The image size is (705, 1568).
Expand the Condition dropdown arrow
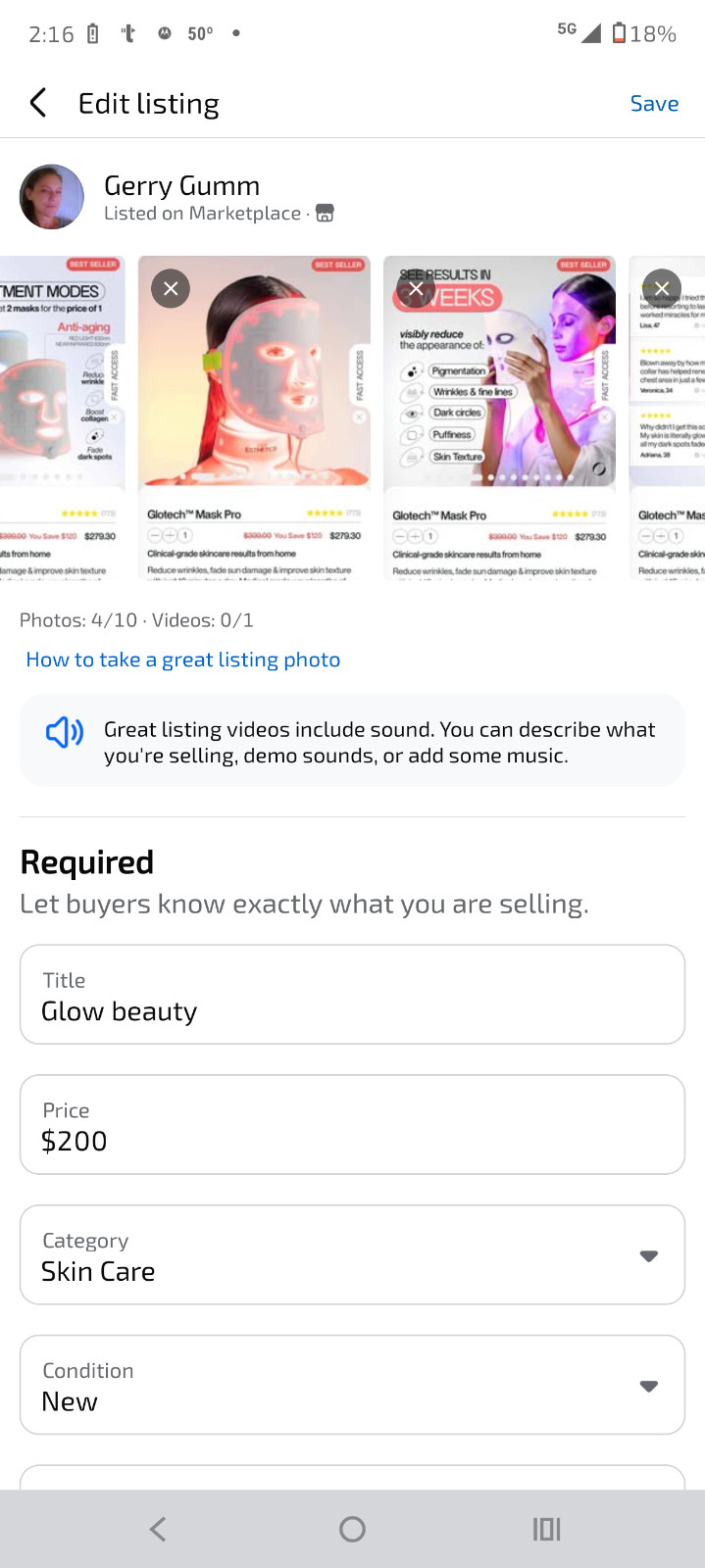pyautogui.click(x=648, y=1386)
